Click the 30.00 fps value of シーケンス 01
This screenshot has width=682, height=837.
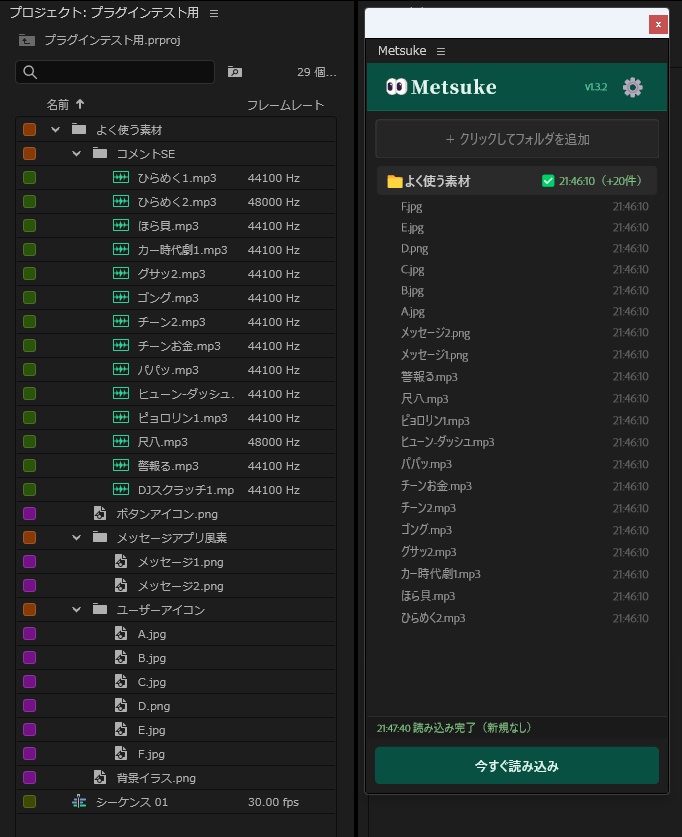273,802
